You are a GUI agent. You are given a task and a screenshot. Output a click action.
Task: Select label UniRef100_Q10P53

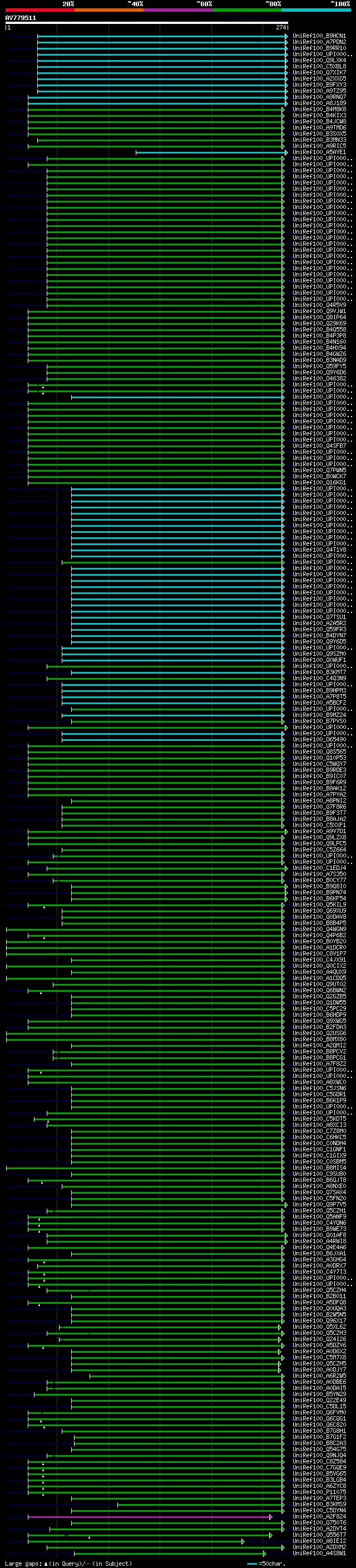click(319, 758)
